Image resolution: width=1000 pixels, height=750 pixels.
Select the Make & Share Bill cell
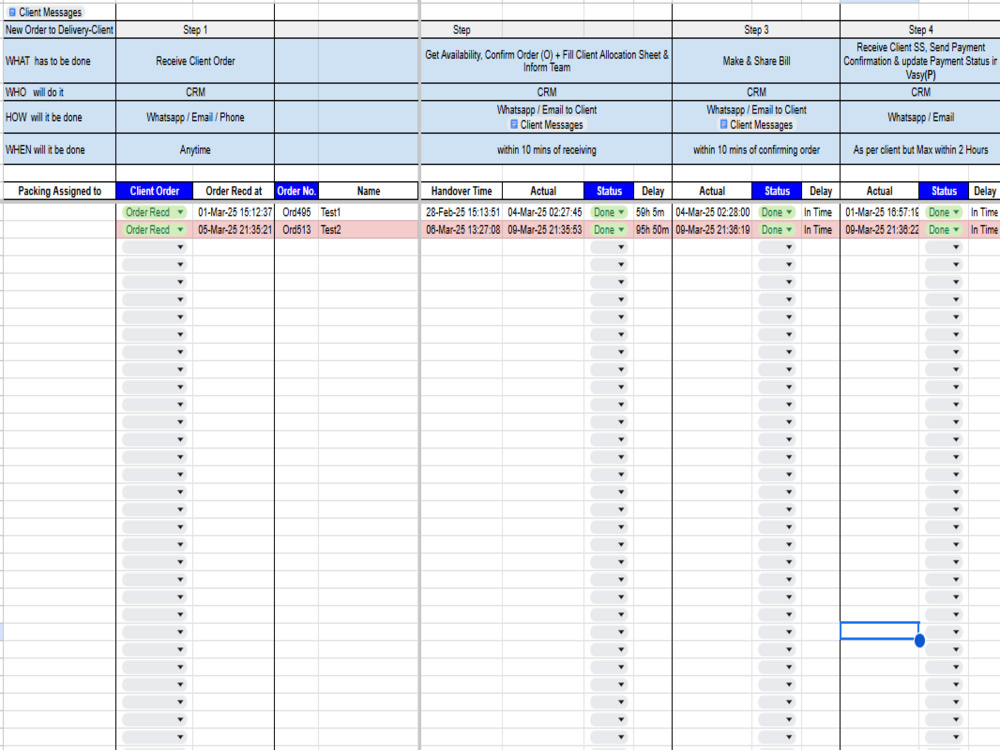point(756,61)
